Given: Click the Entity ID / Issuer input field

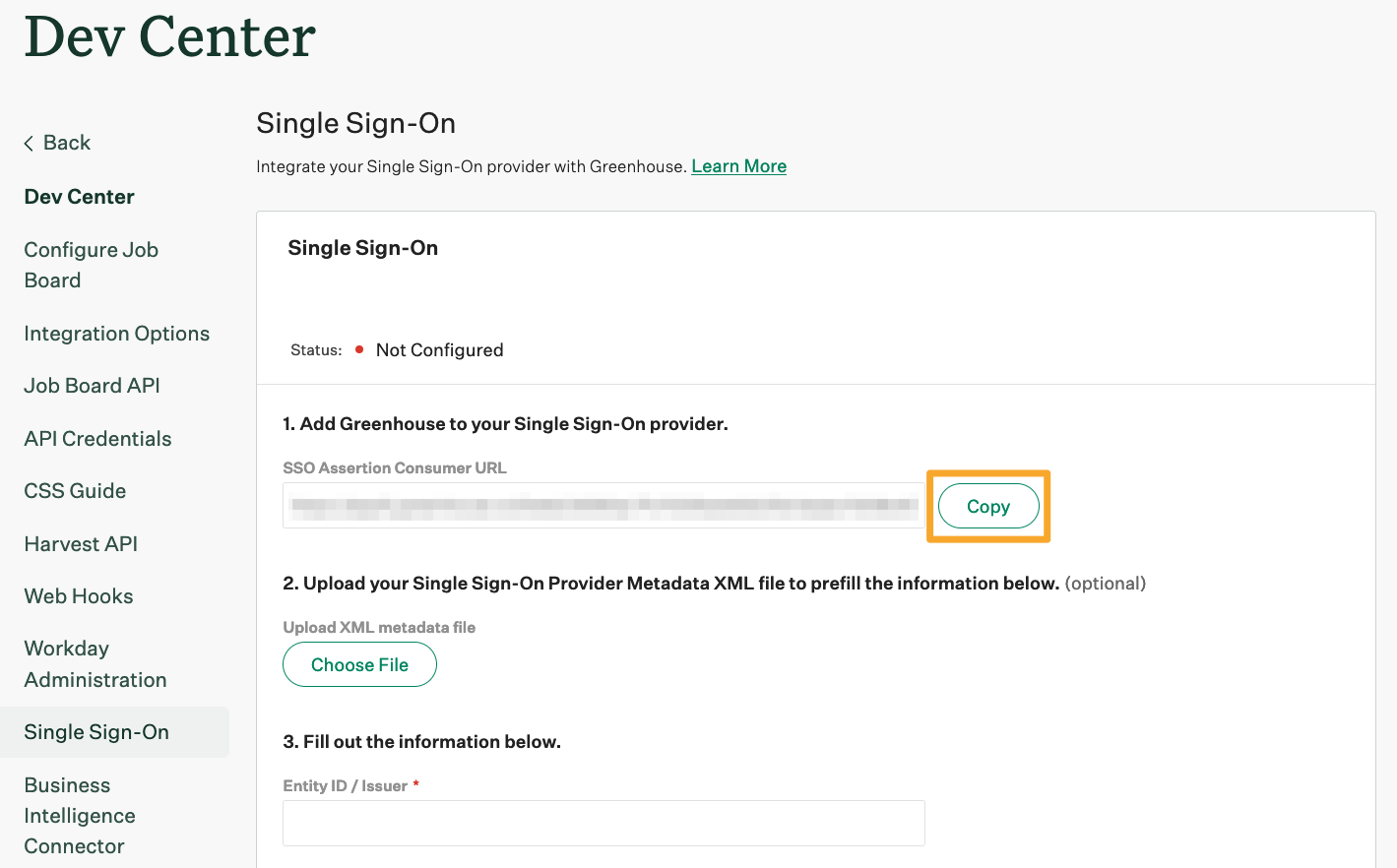Looking at the screenshot, I should [x=603, y=823].
